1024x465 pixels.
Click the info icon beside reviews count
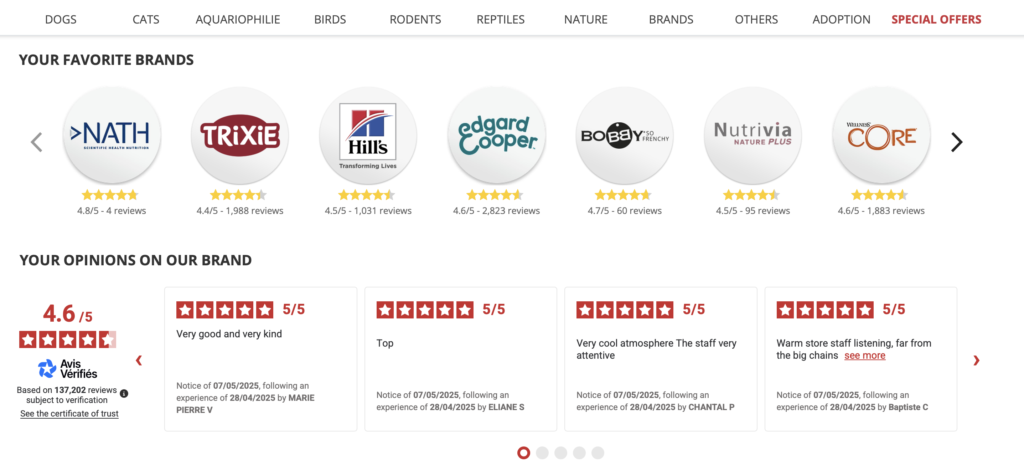(124, 394)
